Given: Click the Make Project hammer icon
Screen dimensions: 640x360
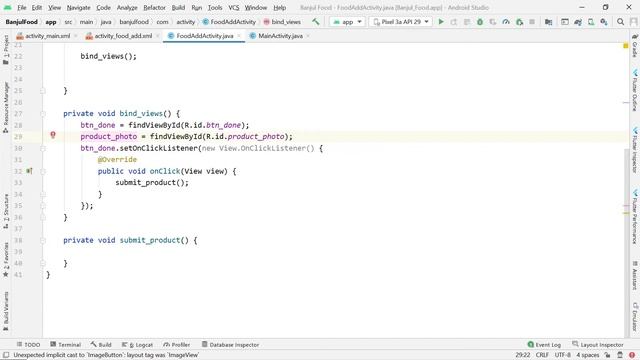Looking at the screenshot, I should pos(316,22).
